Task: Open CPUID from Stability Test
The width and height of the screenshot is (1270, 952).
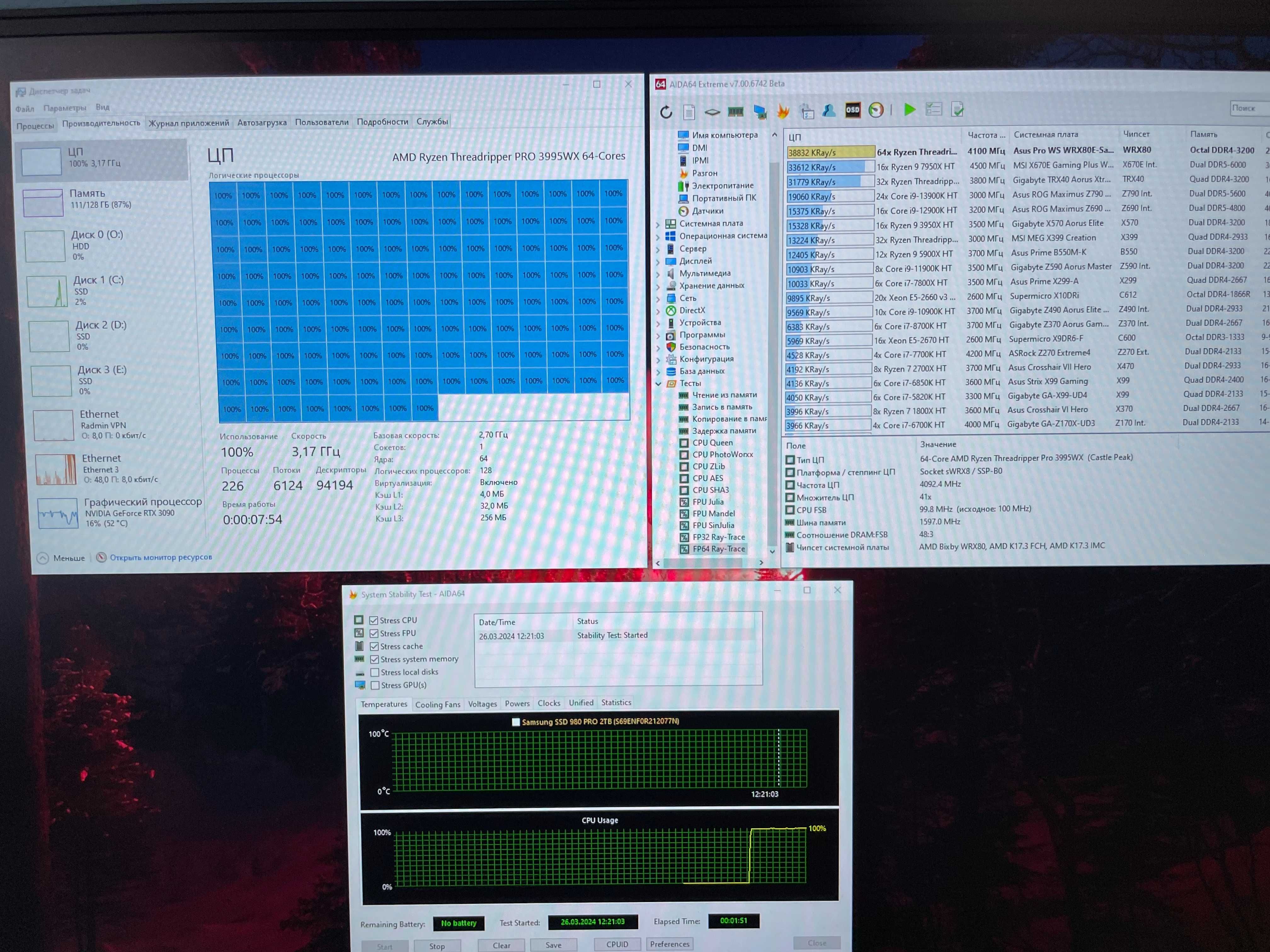Action: coord(617,944)
